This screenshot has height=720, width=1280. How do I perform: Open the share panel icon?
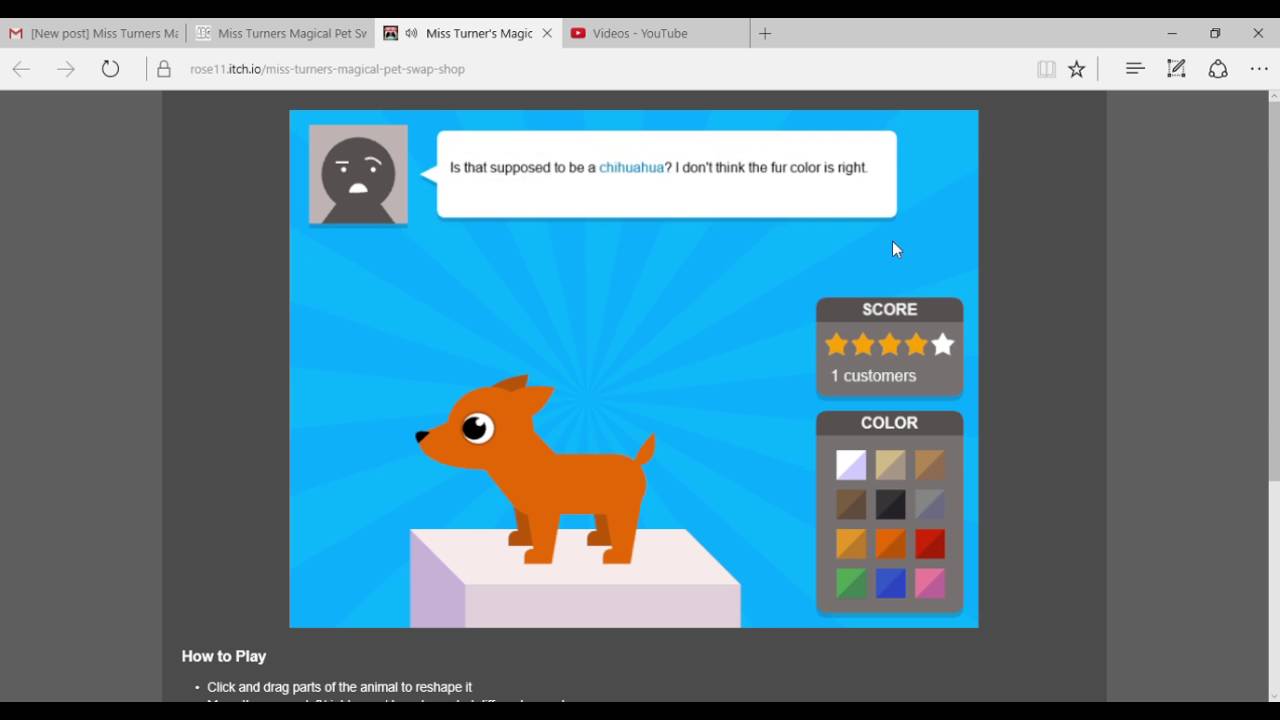[x=1218, y=69]
